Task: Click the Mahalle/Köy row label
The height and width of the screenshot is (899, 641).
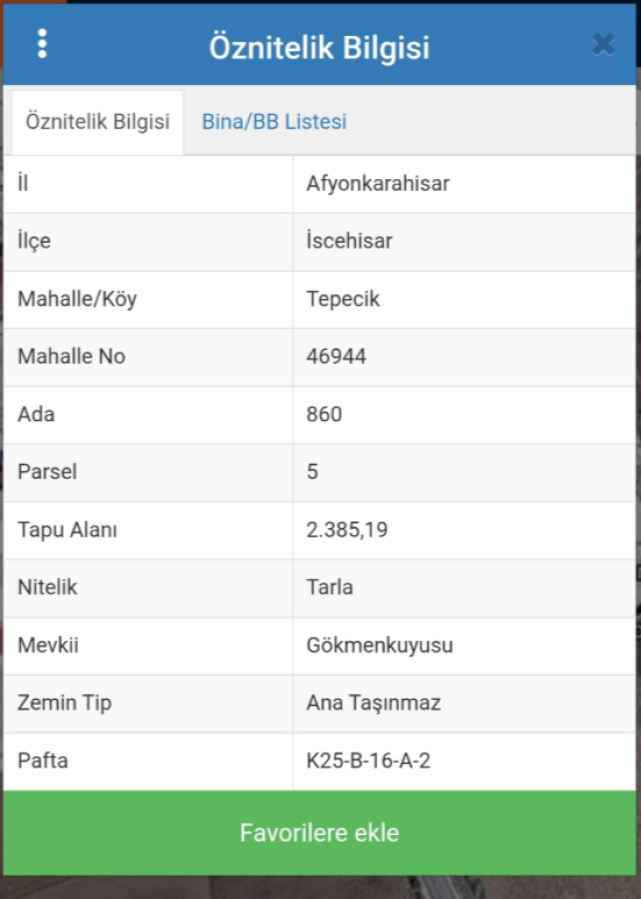Action: [x=77, y=299]
